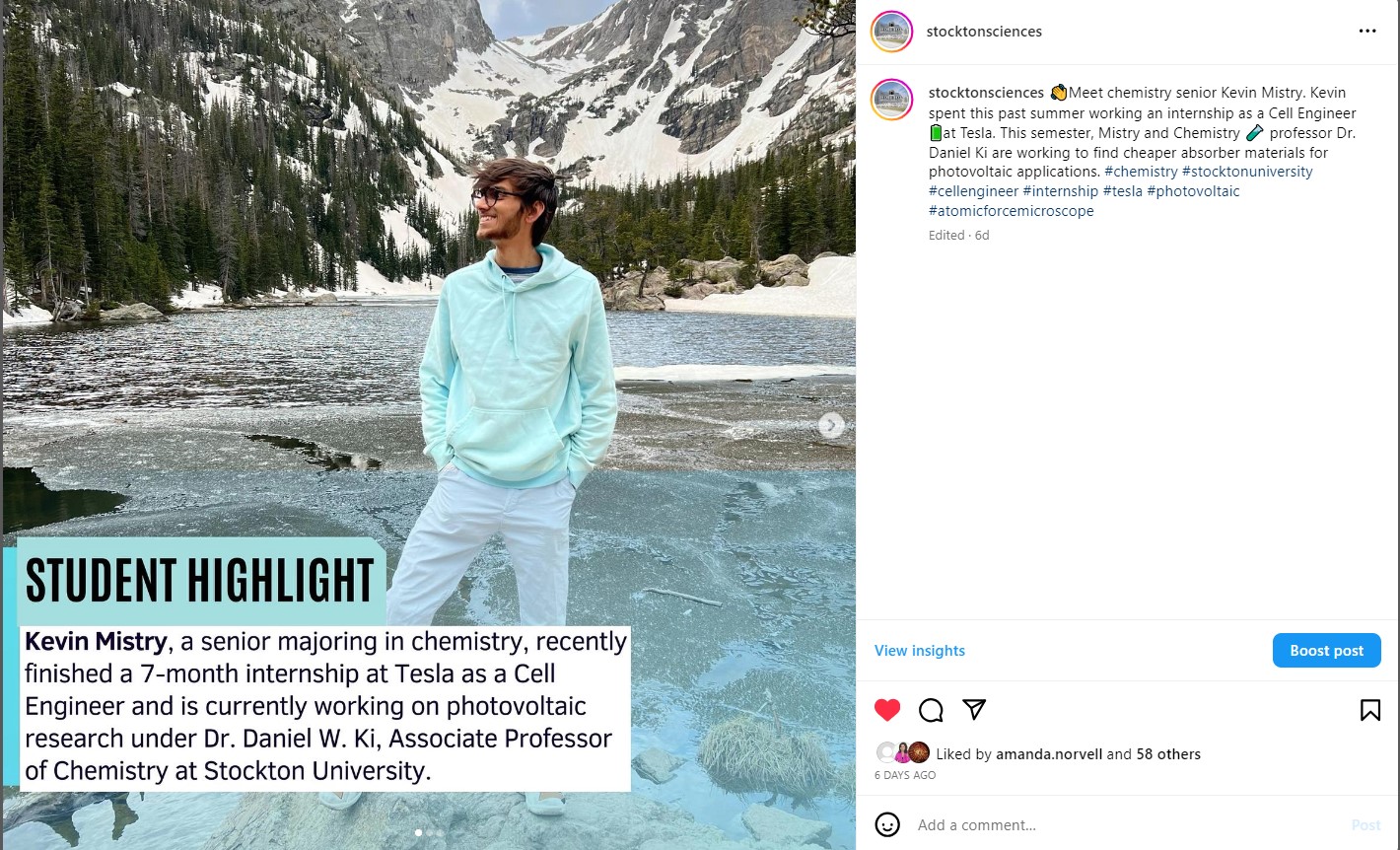Open the comment bubble icon
Viewport: 1400px width, 850px height.
[x=930, y=709]
